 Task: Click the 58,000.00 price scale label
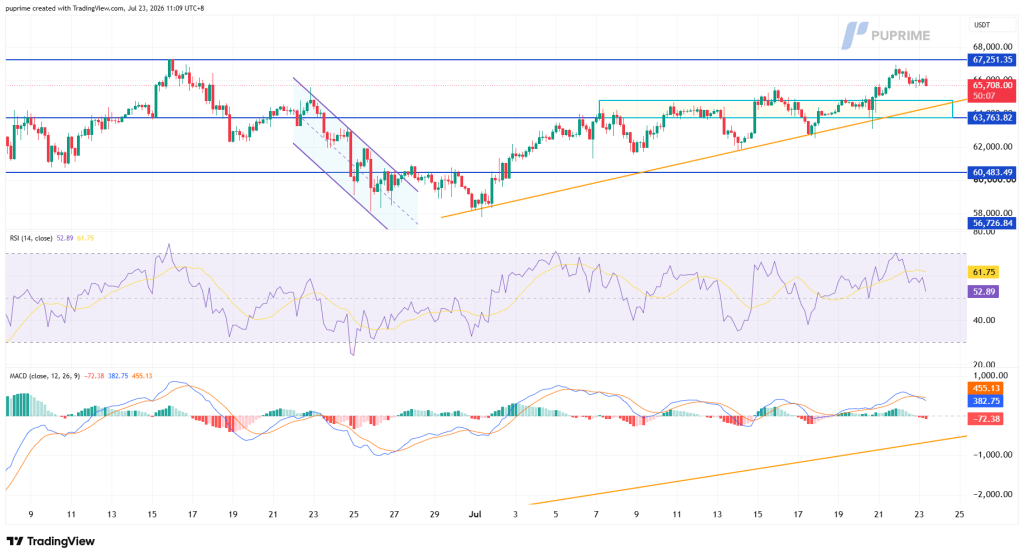(x=993, y=212)
